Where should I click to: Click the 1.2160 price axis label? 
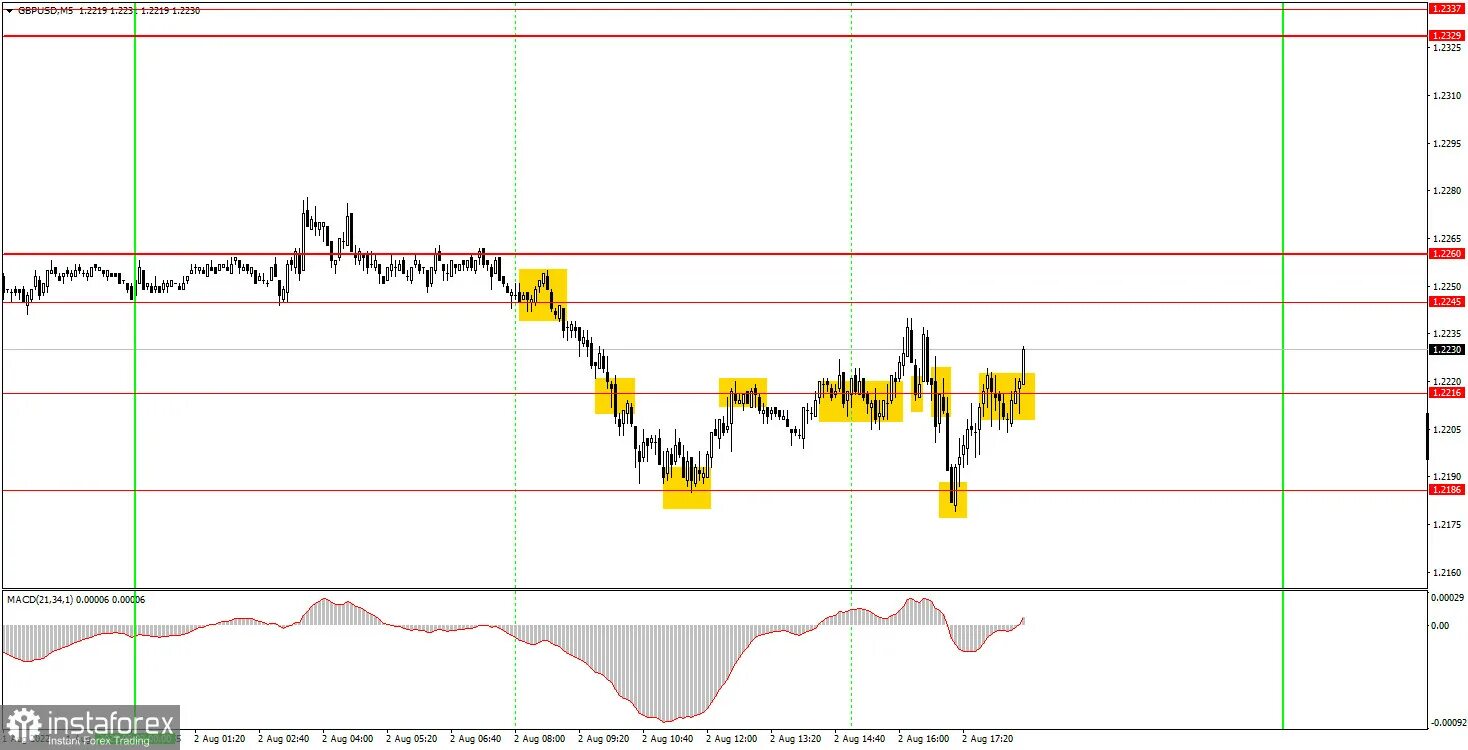[1446, 573]
